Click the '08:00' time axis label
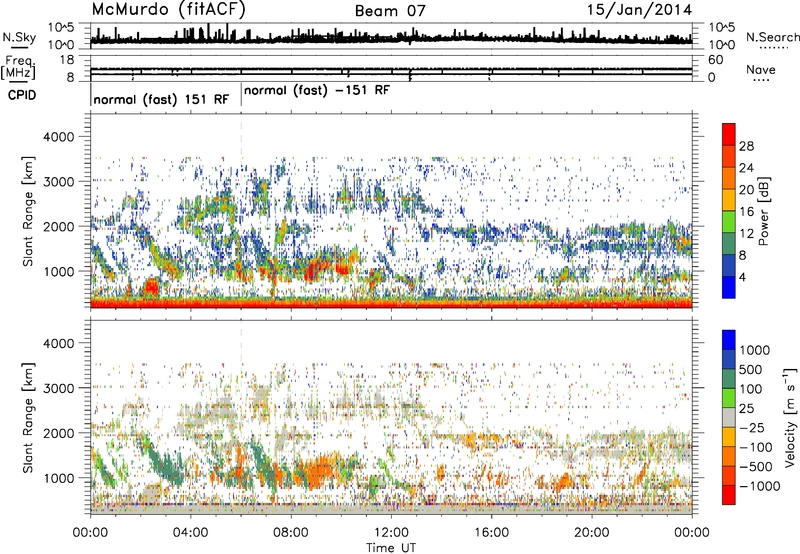Screen dimensions: 800x554 coord(291,533)
